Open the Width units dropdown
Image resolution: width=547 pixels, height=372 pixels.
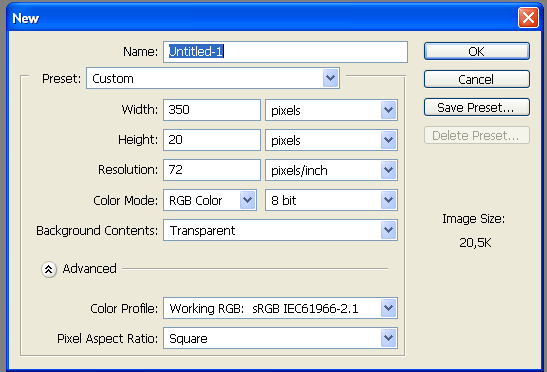pyautogui.click(x=331, y=110)
